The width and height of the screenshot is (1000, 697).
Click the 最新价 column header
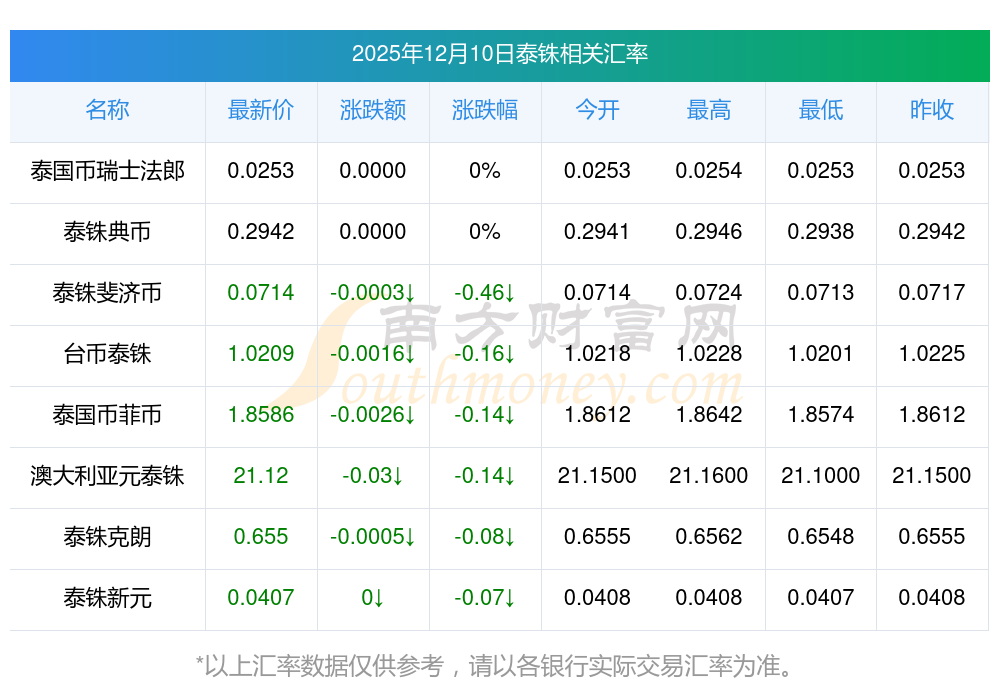click(261, 111)
